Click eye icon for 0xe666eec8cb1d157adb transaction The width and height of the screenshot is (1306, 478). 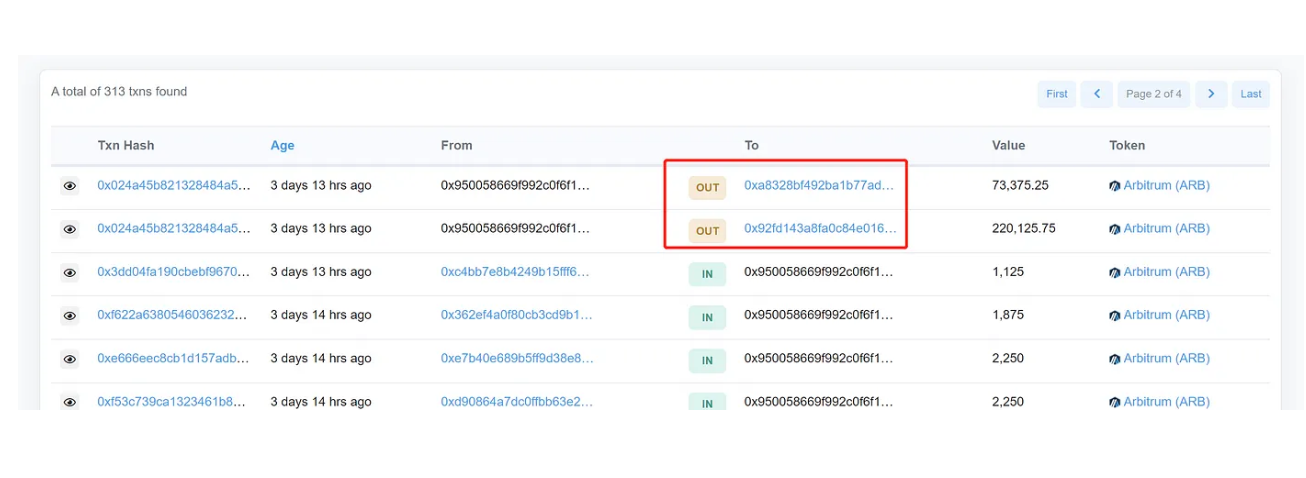(69, 359)
